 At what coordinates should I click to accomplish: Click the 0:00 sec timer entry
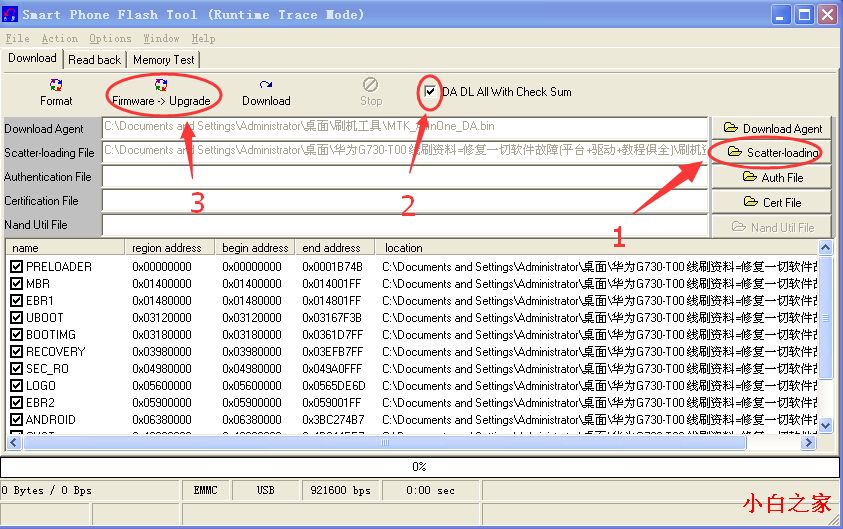coord(430,490)
